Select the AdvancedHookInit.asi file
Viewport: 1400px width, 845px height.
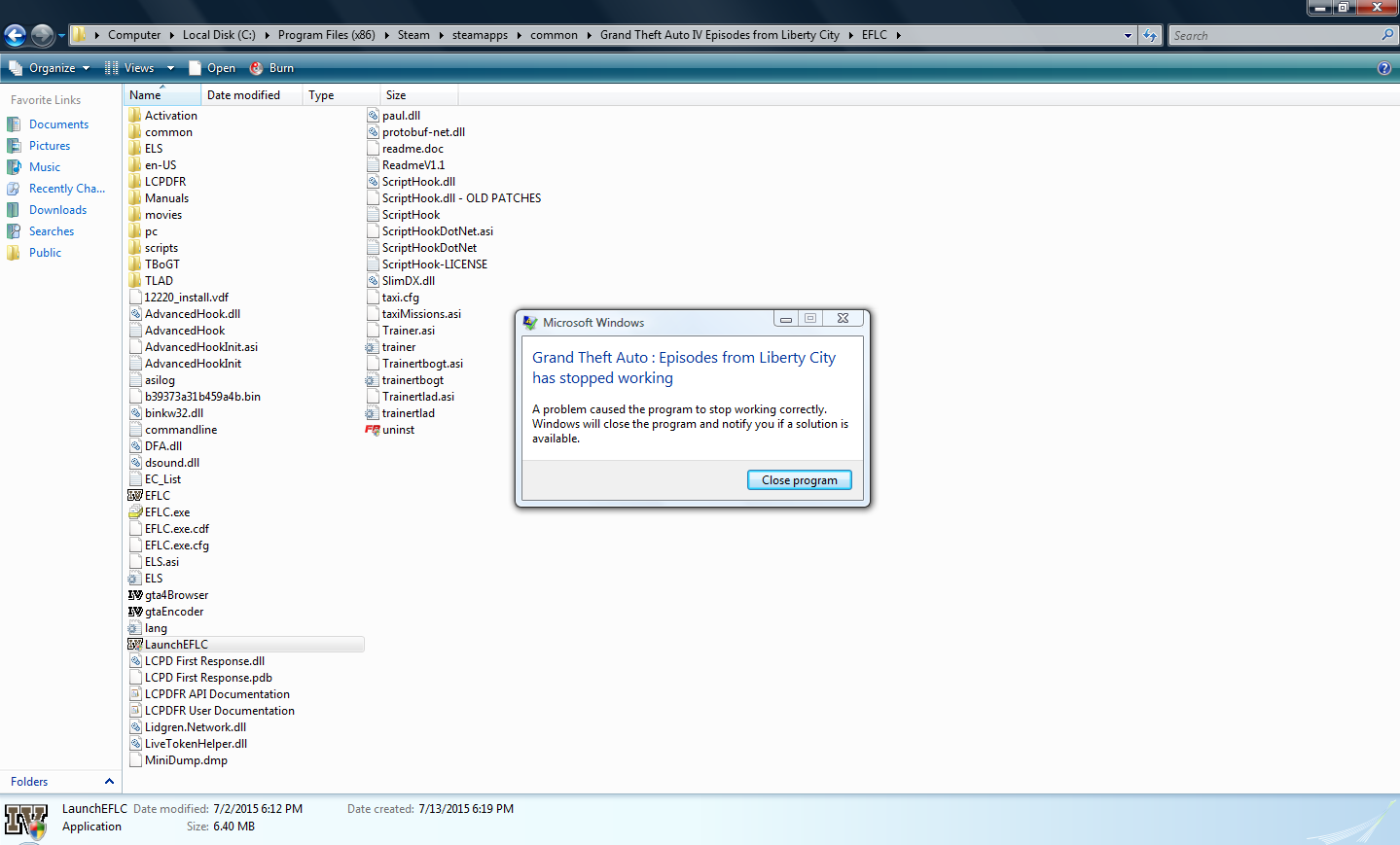click(x=201, y=347)
